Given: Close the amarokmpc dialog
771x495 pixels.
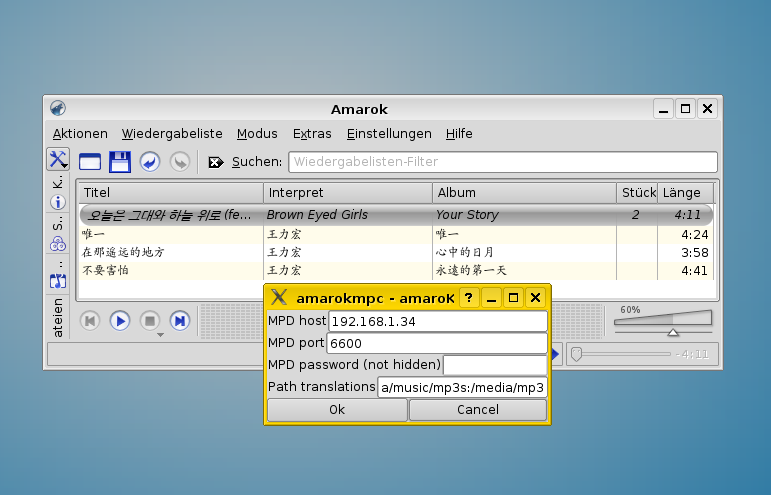Looking at the screenshot, I should [x=535, y=298].
